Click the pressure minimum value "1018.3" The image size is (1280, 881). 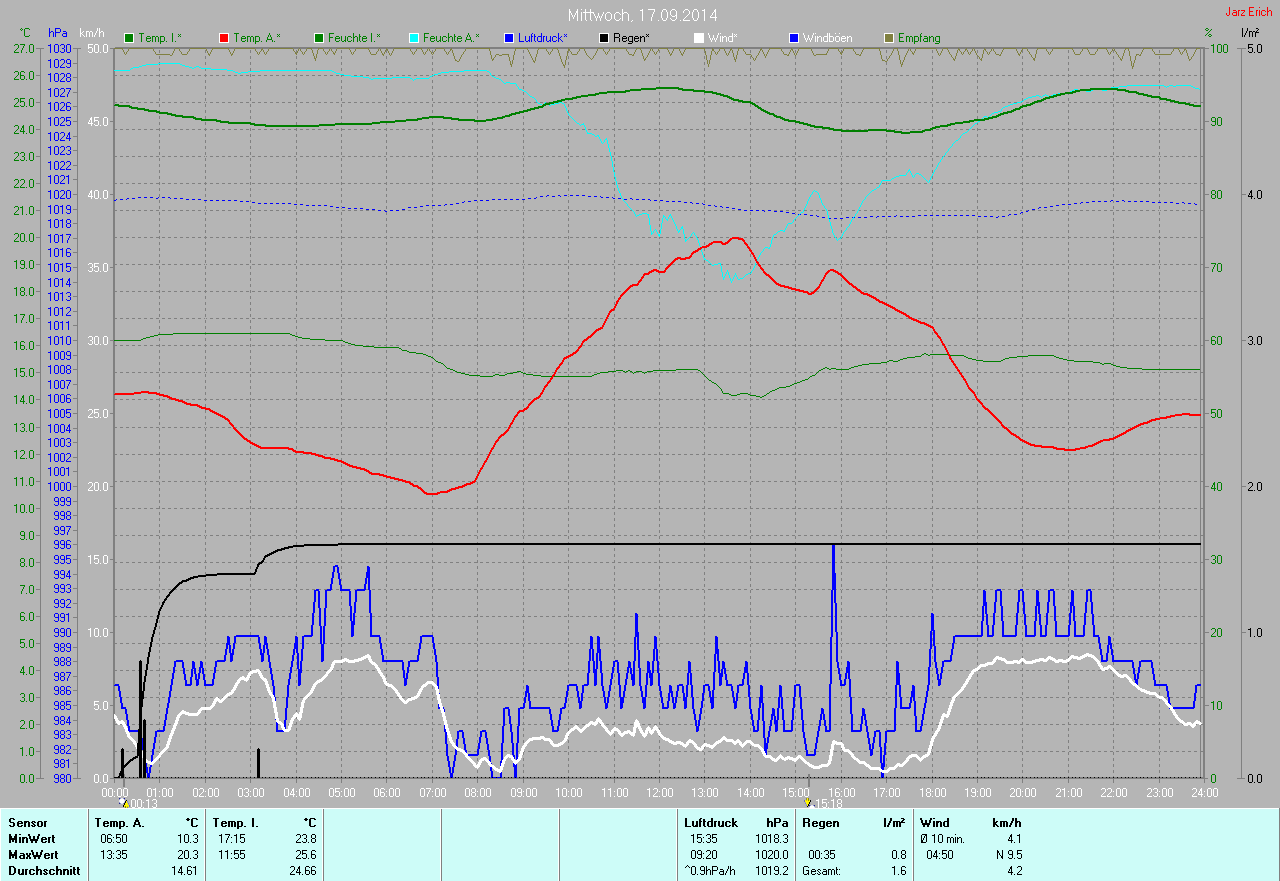pyautogui.click(x=771, y=839)
